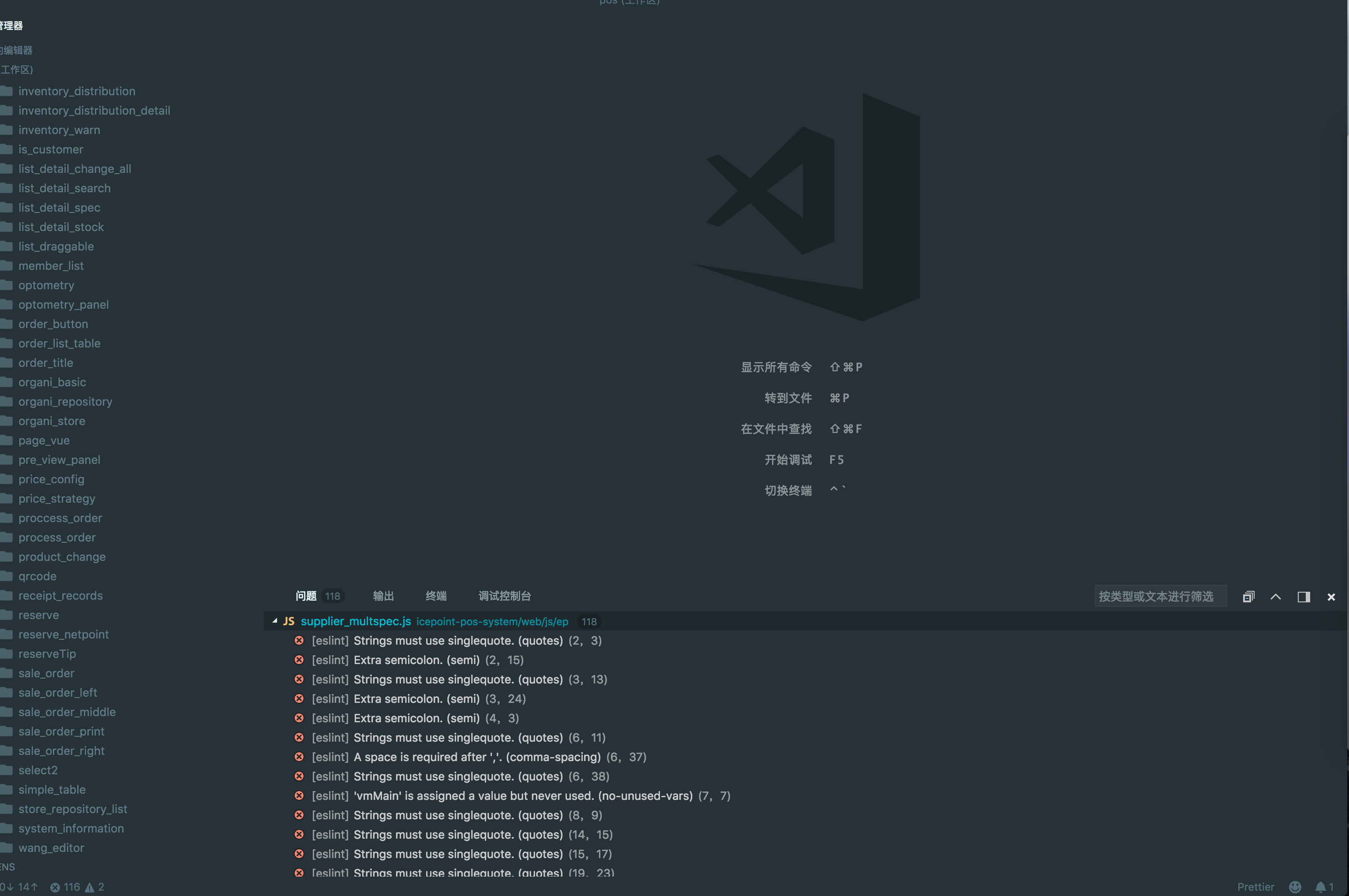Collapse the supplier_multspec.js error group
Screen dimensions: 1349x896
(274, 621)
